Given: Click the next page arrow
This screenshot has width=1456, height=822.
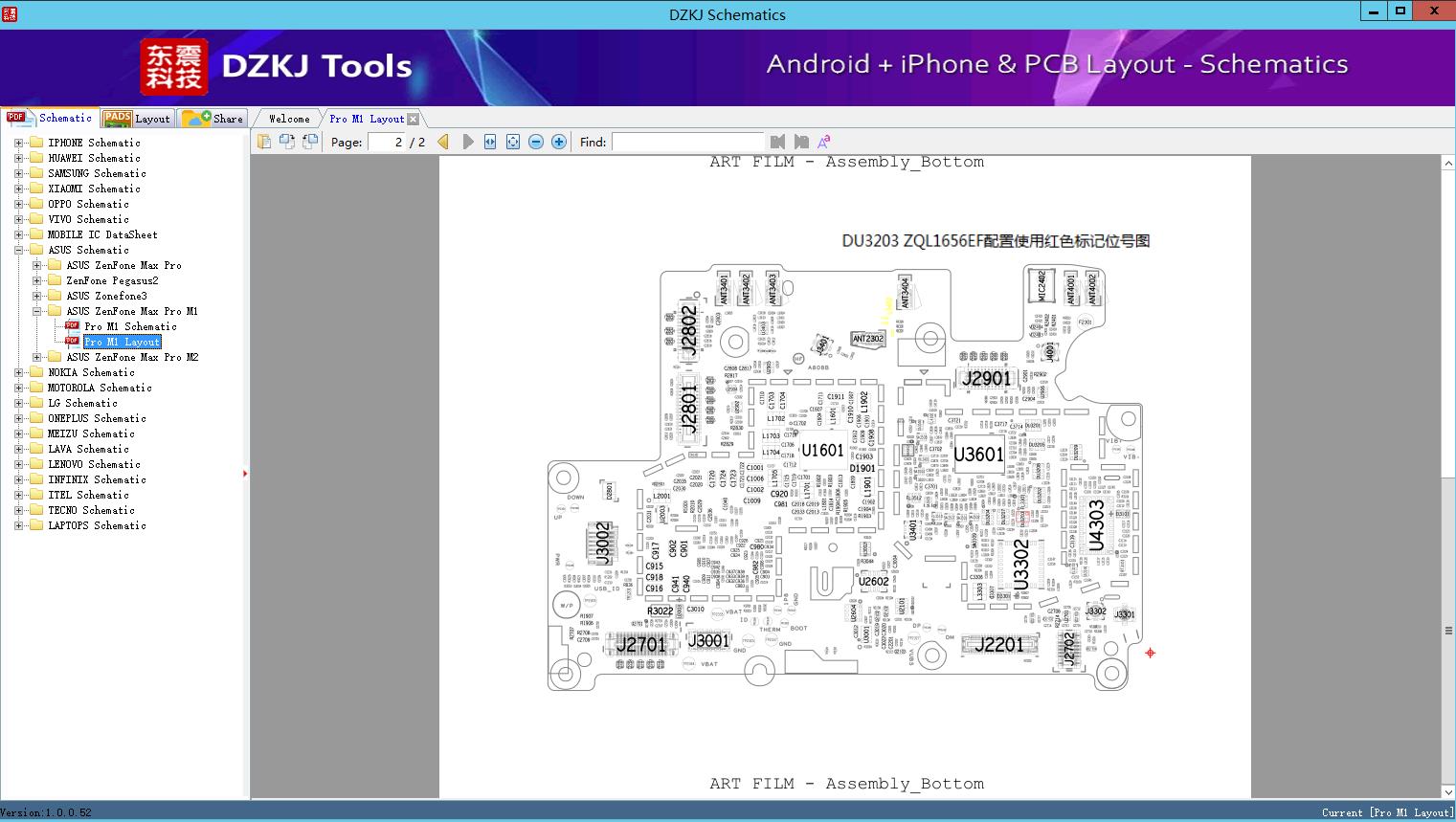Looking at the screenshot, I should pyautogui.click(x=467, y=142).
